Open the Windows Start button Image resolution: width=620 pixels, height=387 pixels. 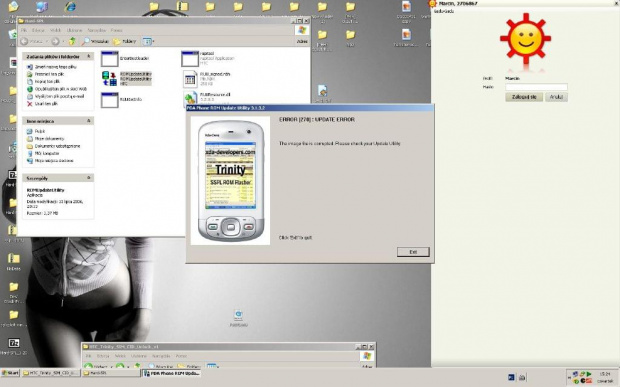pyautogui.click(x=10, y=373)
